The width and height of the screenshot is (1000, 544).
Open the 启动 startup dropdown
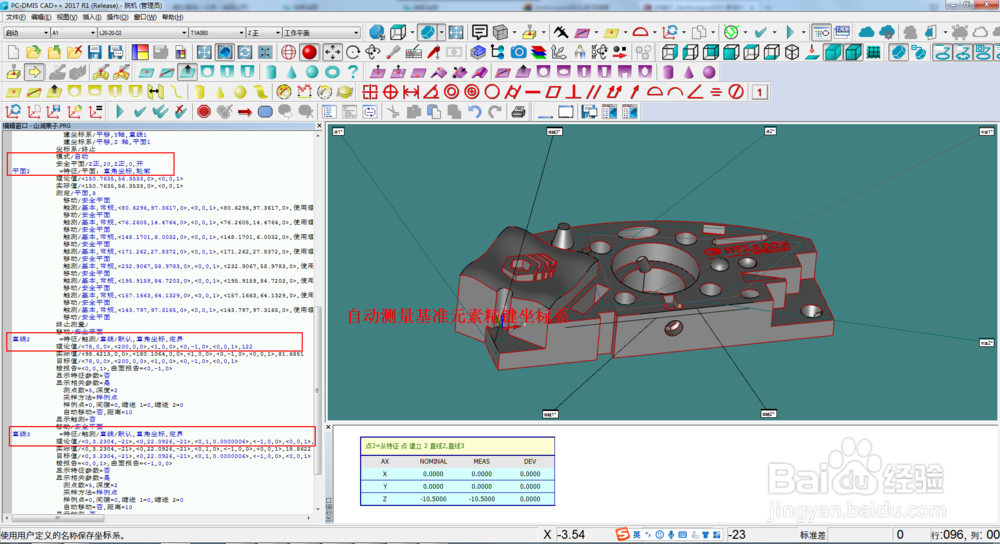[27, 33]
